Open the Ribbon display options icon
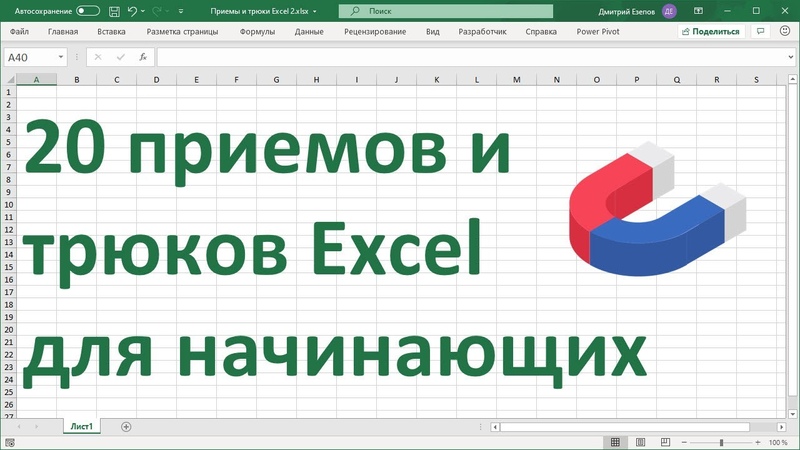 (698, 11)
